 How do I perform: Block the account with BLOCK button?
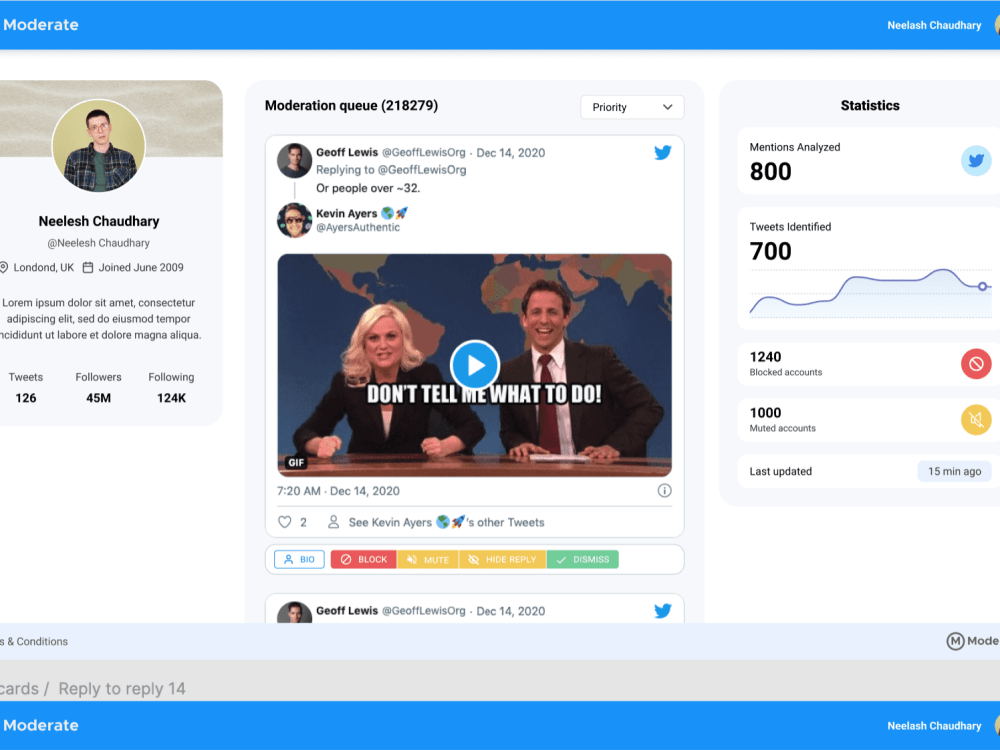tap(364, 559)
